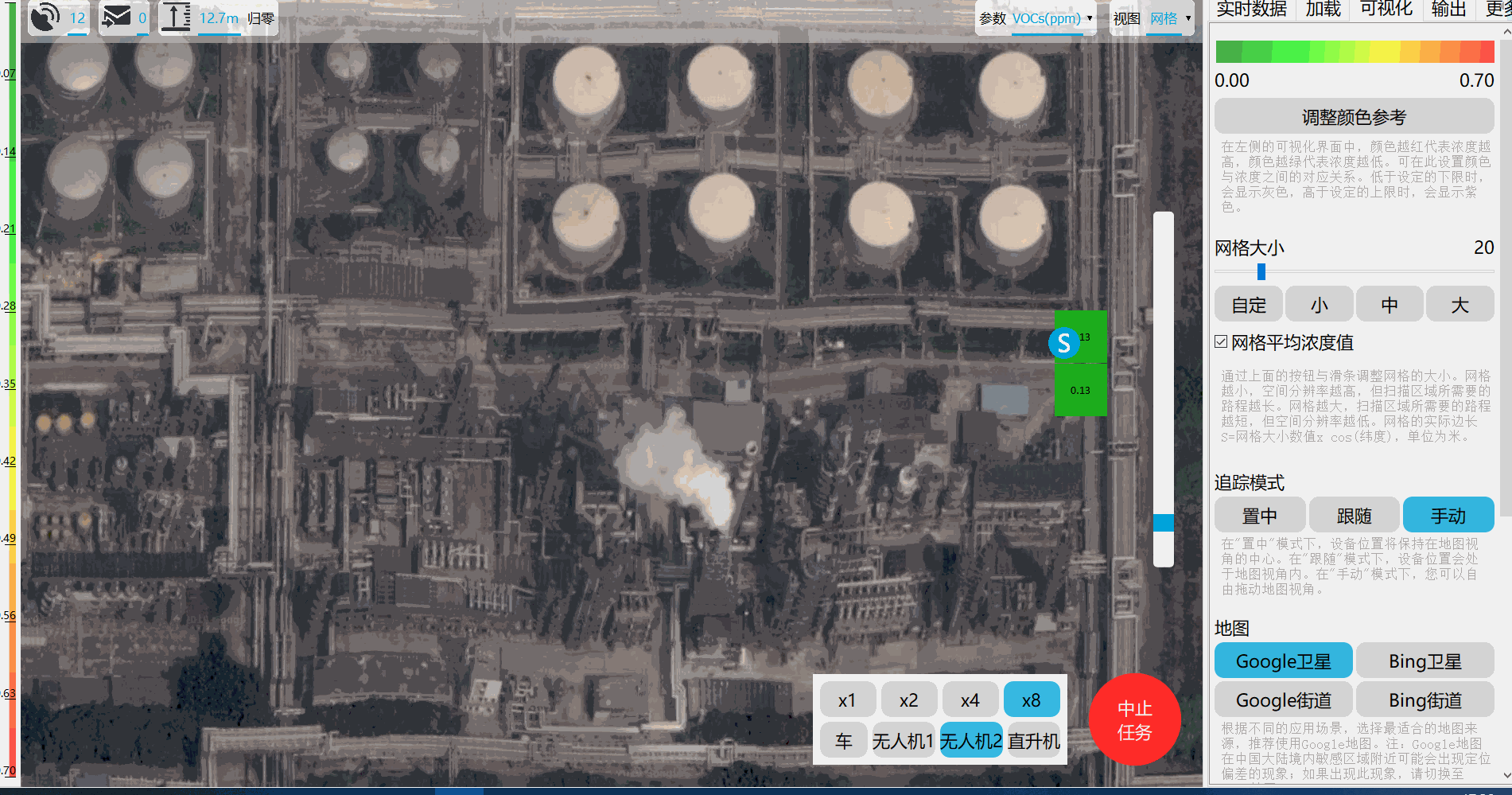This screenshot has width=1512, height=795.
Task: Click the altitude value 12.7m
Action: [219, 18]
